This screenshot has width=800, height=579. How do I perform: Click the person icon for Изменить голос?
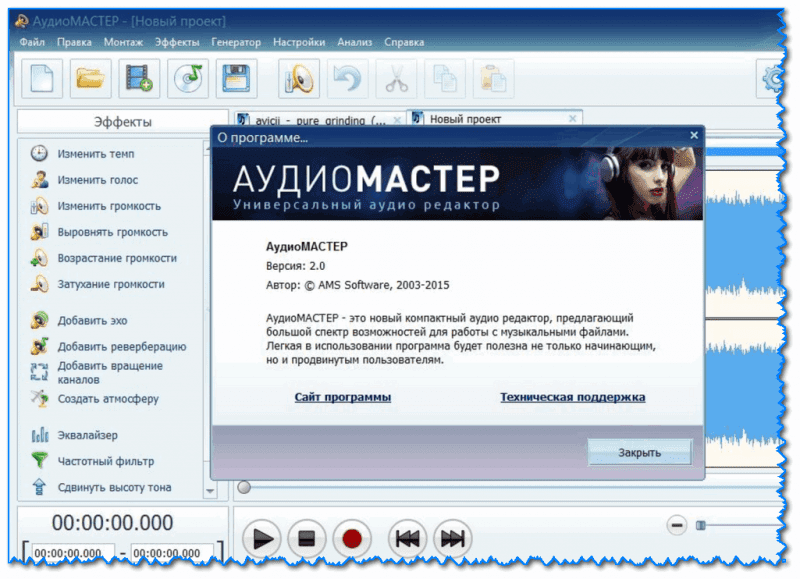pos(39,180)
